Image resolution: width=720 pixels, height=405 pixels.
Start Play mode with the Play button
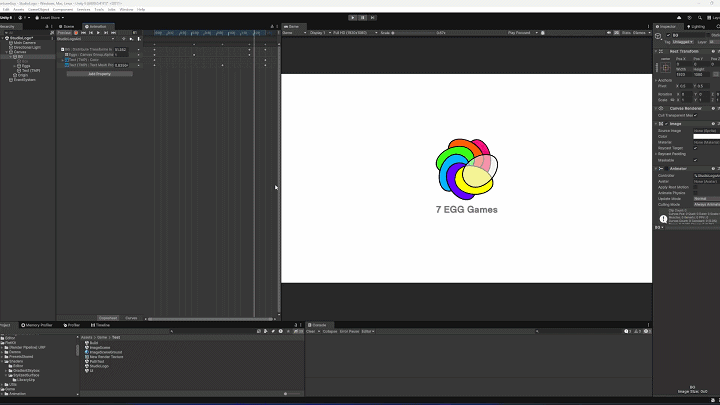pyautogui.click(x=352, y=17)
